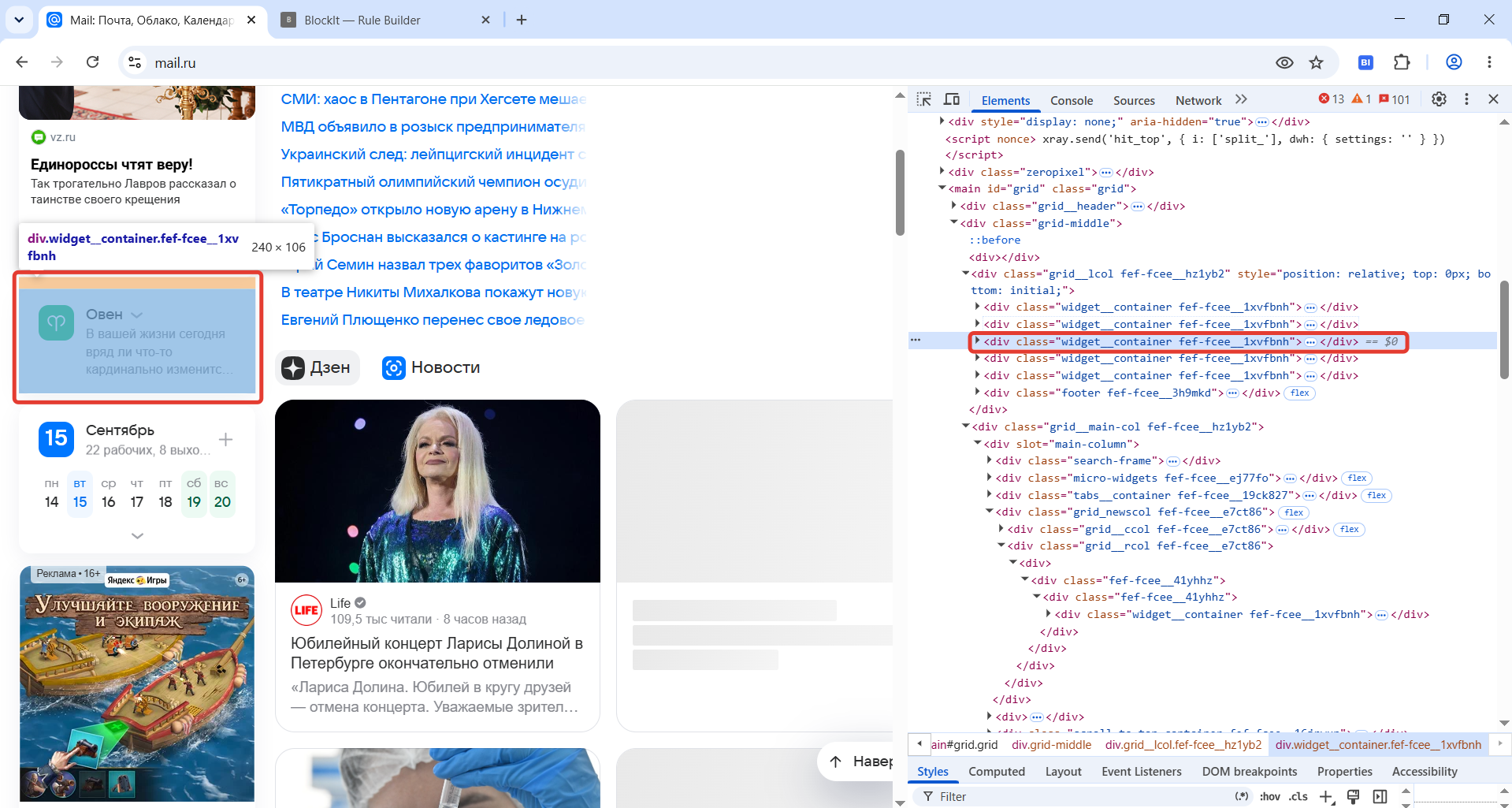Open a new browser tab
The width and height of the screenshot is (1512, 808).
pos(522,20)
